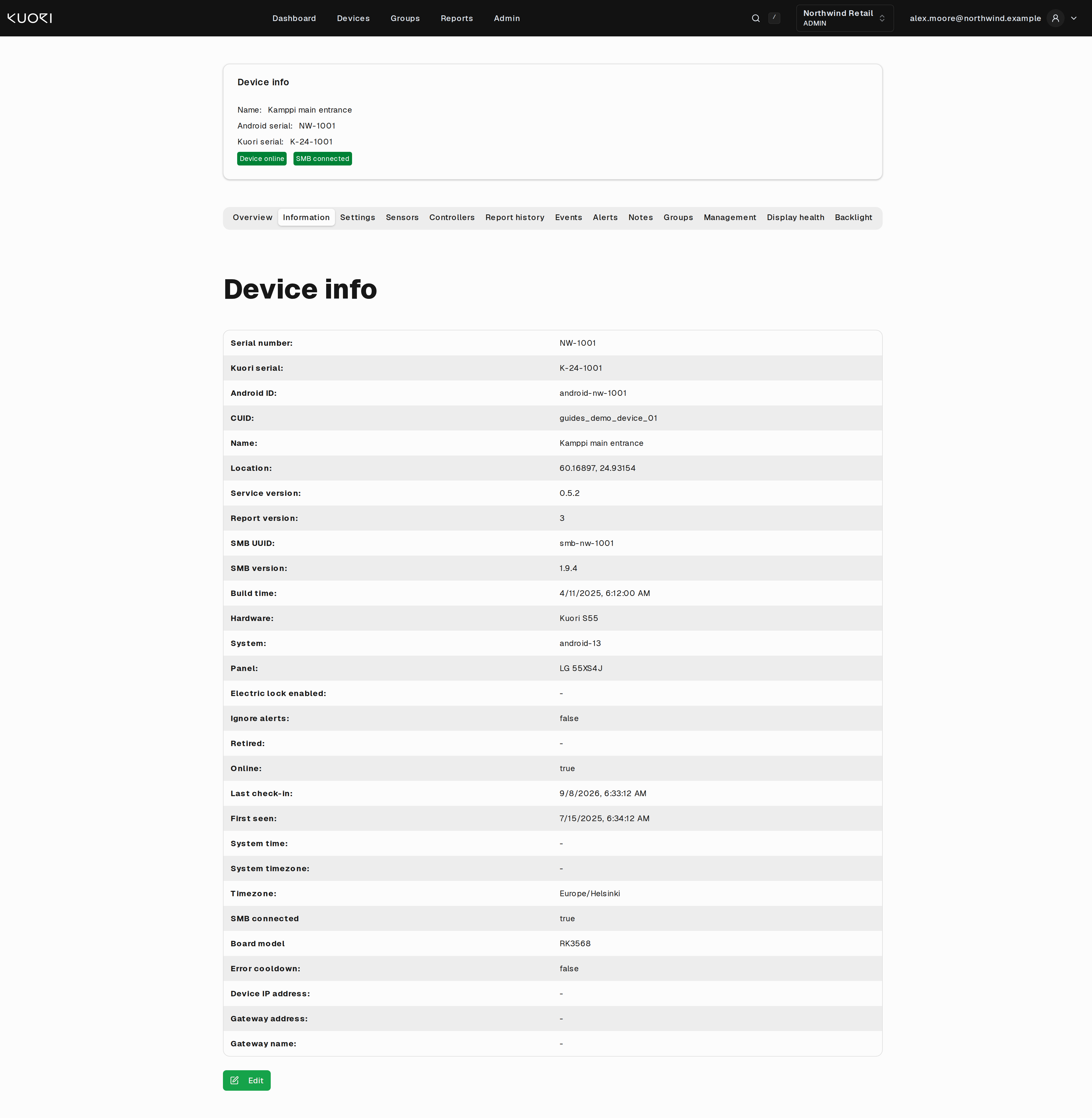Open the Admin menu item
1092x1118 pixels.
pyautogui.click(x=506, y=18)
